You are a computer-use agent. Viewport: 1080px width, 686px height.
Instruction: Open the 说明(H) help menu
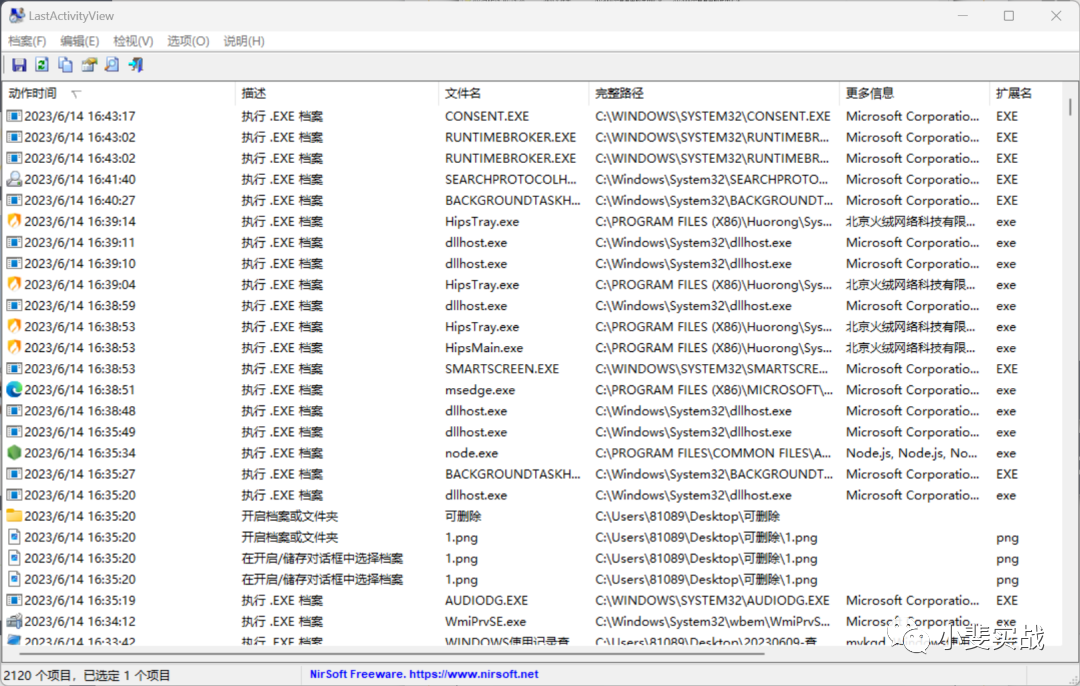(244, 41)
